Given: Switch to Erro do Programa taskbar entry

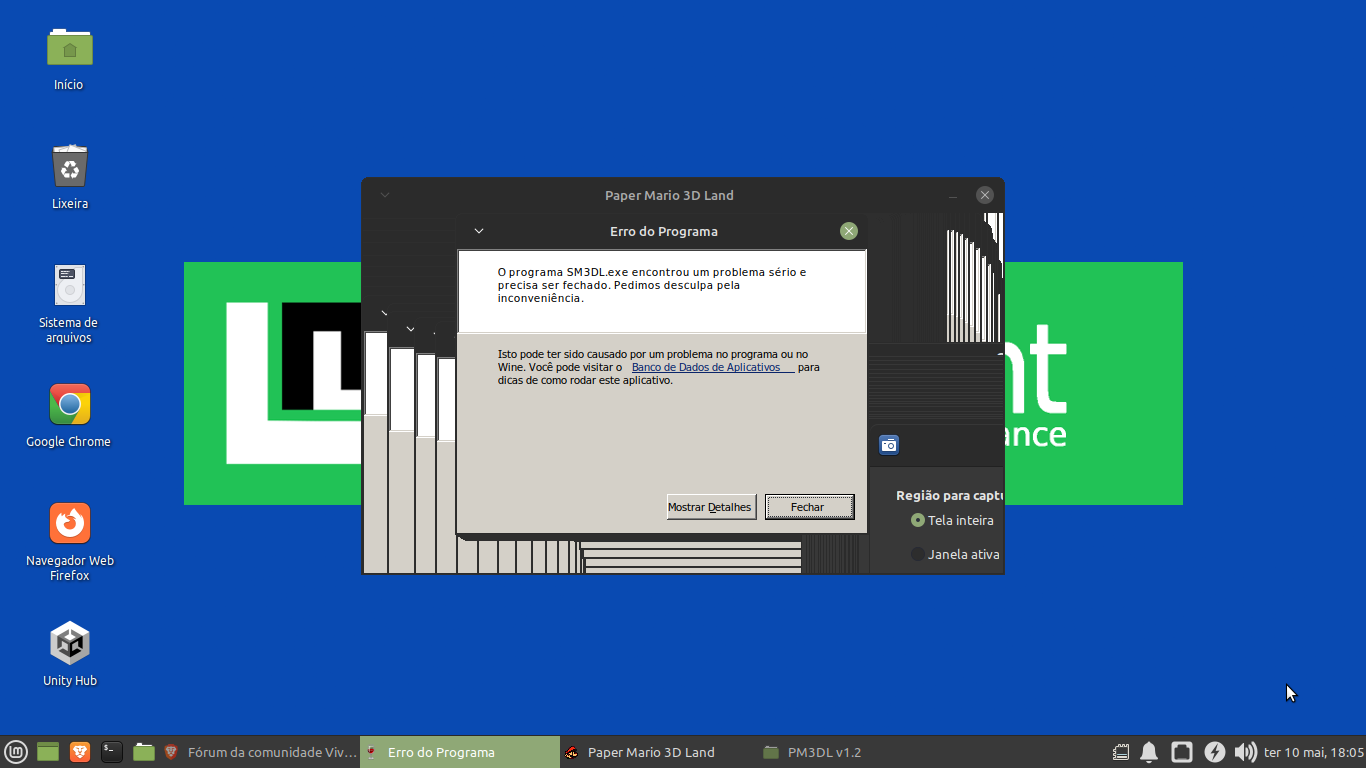Looking at the screenshot, I should [x=459, y=752].
